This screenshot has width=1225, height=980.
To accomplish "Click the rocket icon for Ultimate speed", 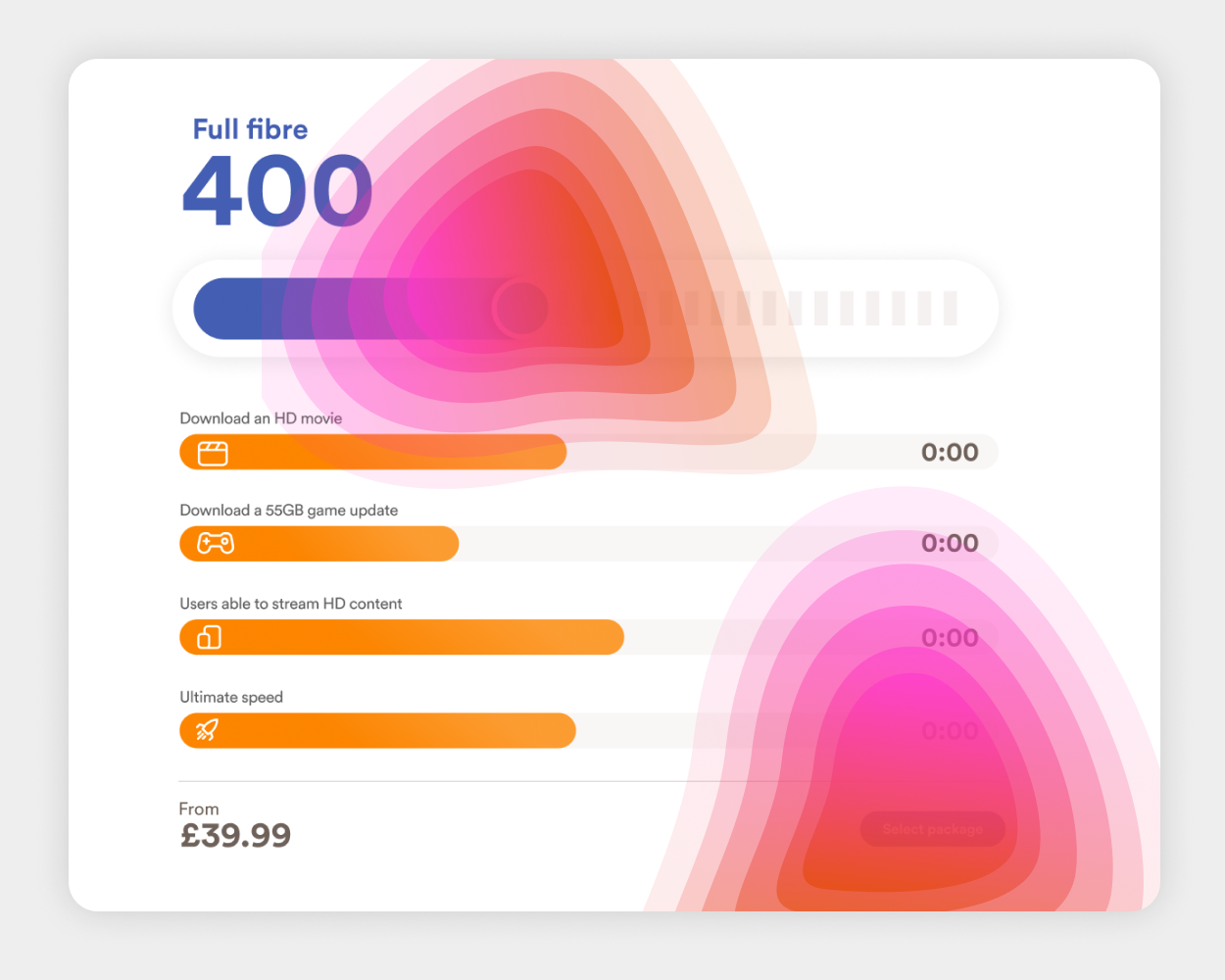I will click(x=207, y=730).
